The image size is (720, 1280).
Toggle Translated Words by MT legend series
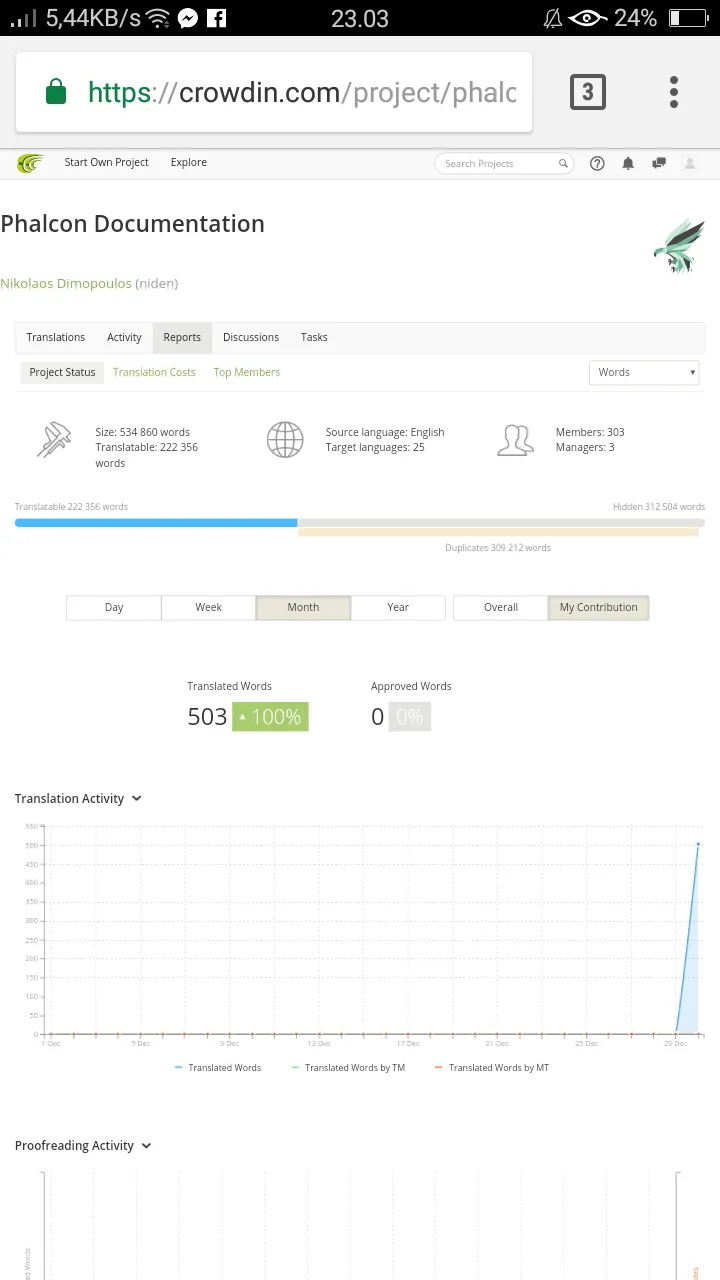pyautogui.click(x=492, y=1068)
